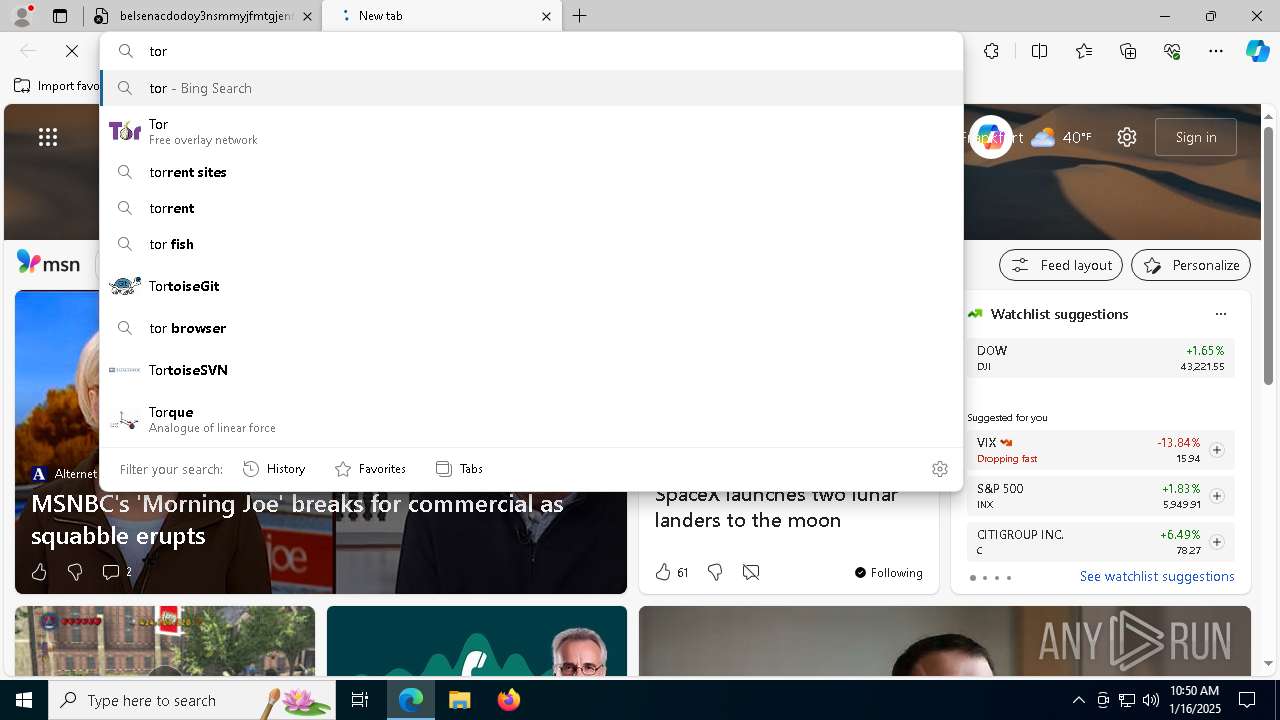
Task: Open File Explorer from the taskbar
Action: (459, 700)
